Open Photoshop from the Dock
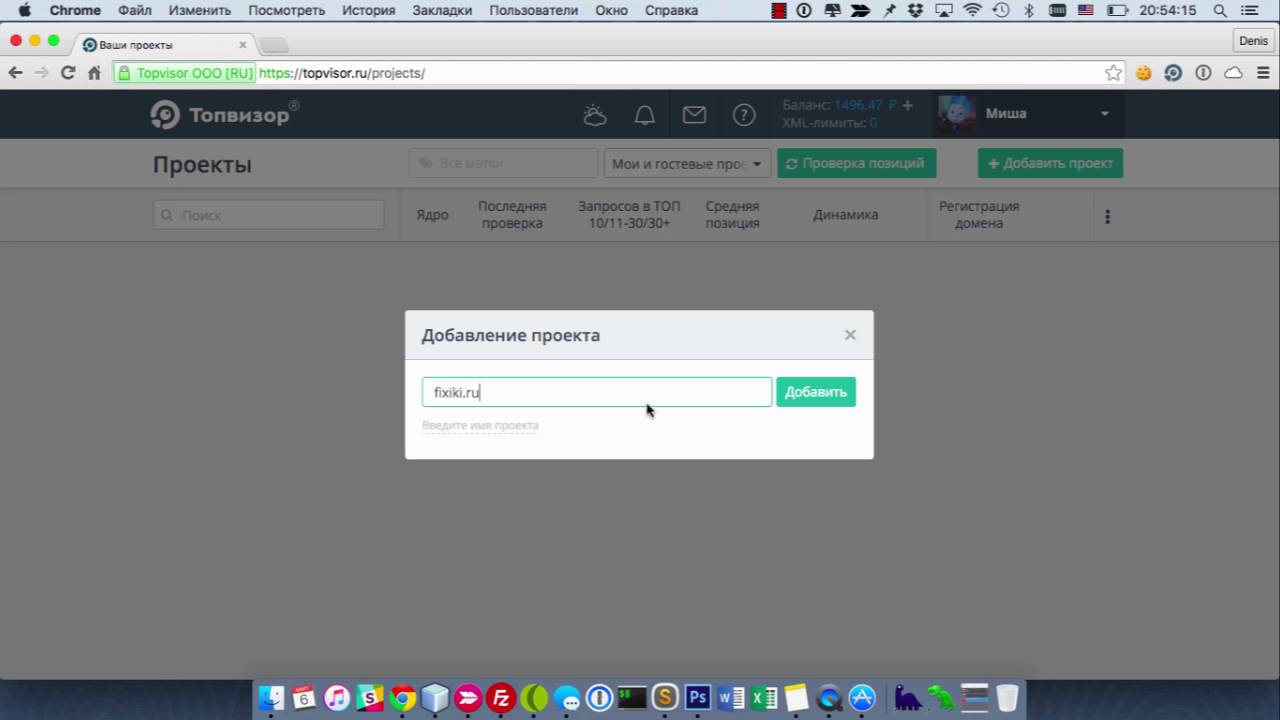The image size is (1280, 720). tap(697, 698)
